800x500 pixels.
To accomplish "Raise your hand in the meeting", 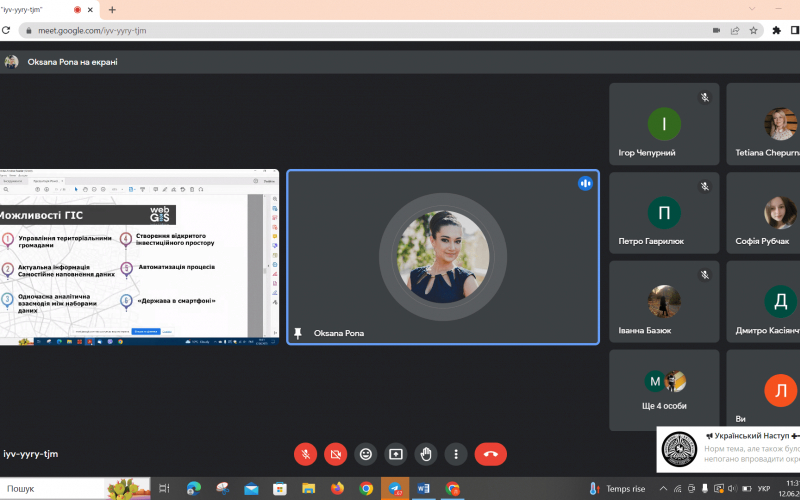I will click(x=425, y=453).
